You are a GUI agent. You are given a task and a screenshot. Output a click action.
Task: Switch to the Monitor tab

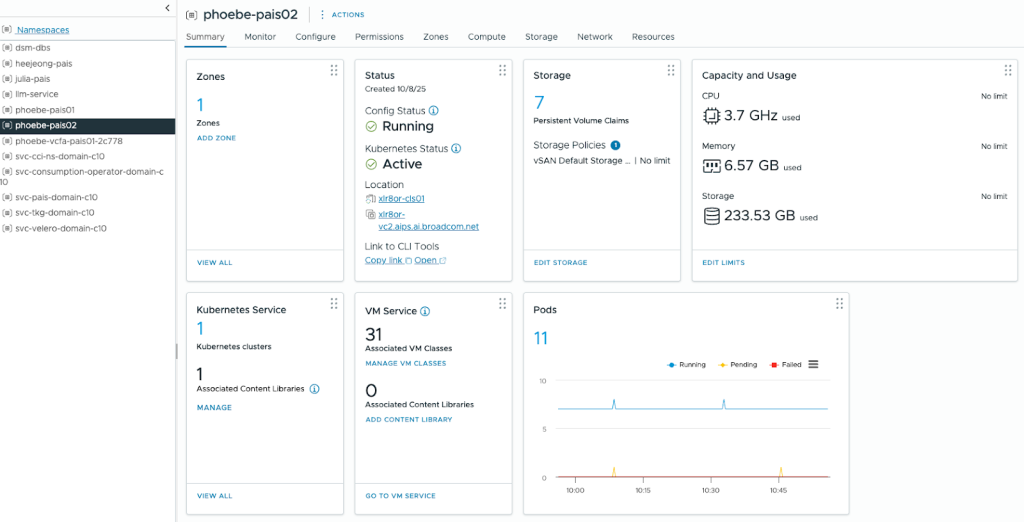(260, 37)
